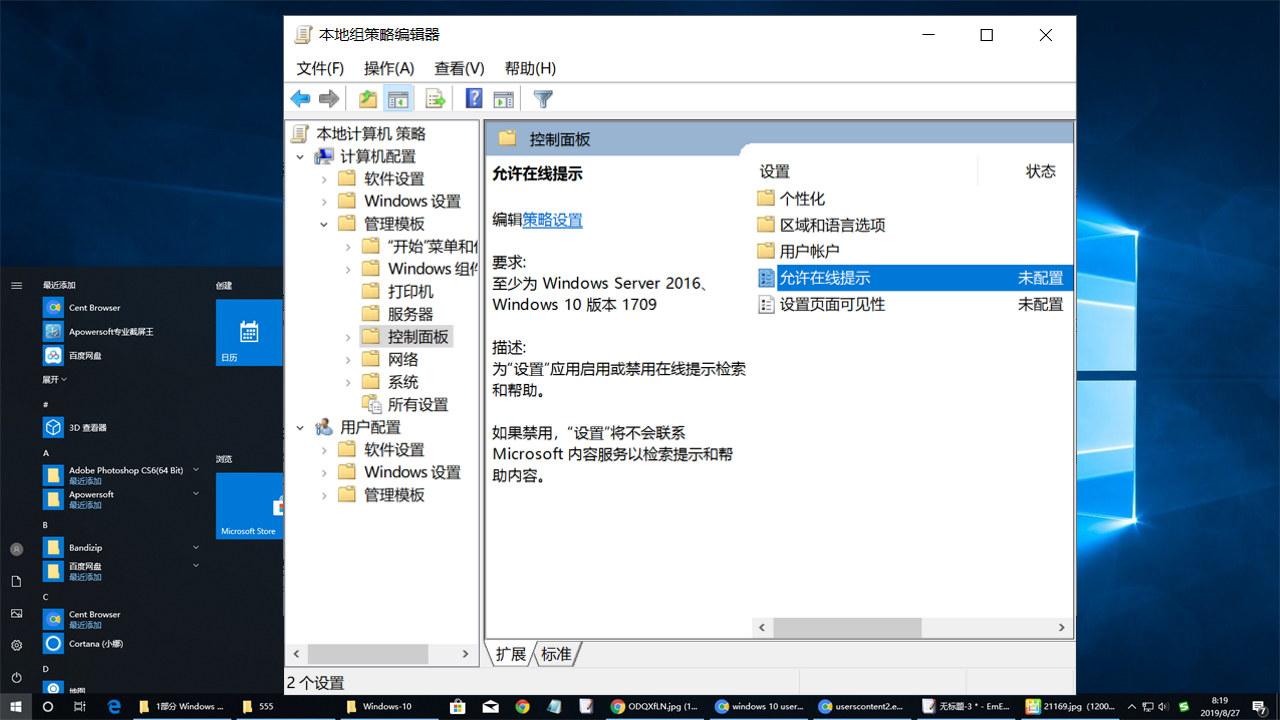Open Help via the blue question mark icon
Viewport: 1280px width, 720px height.
pos(474,99)
